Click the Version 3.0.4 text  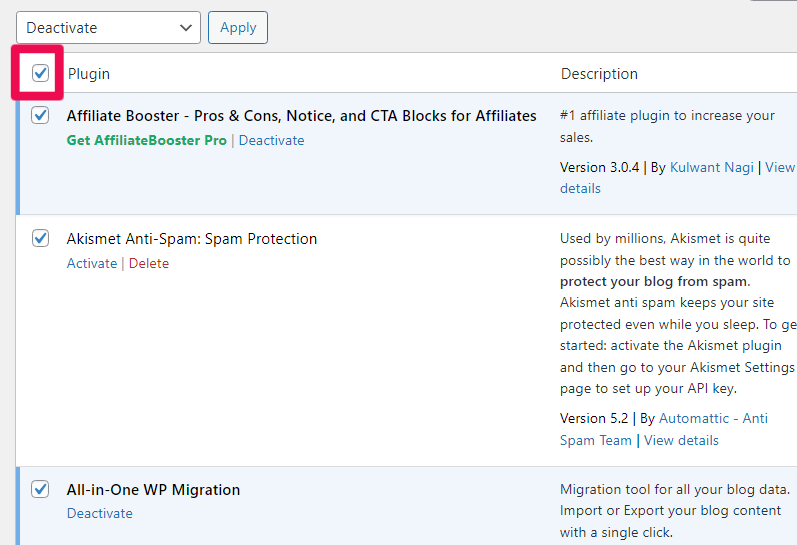[599, 167]
